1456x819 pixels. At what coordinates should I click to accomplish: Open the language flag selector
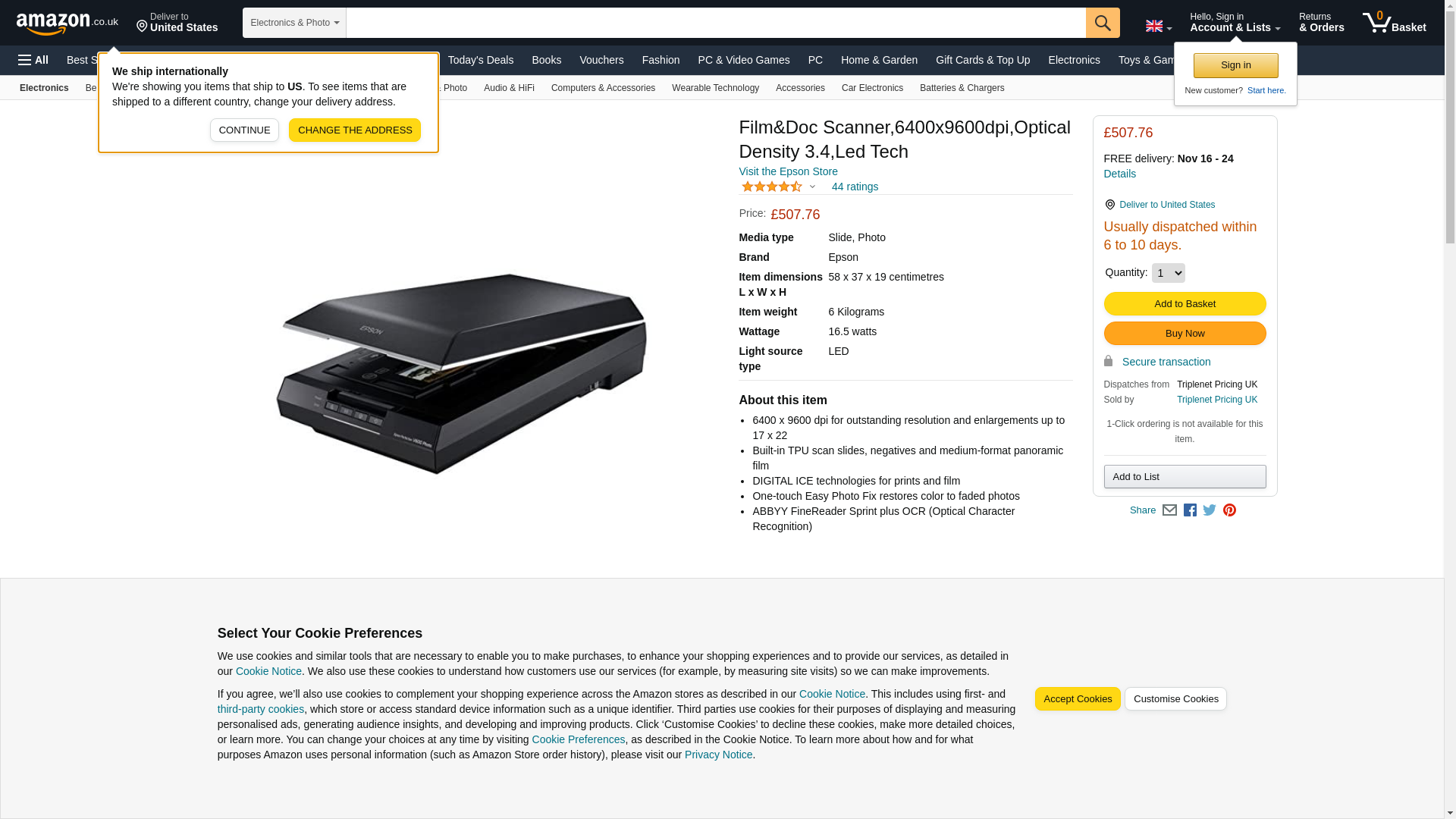(x=1158, y=26)
